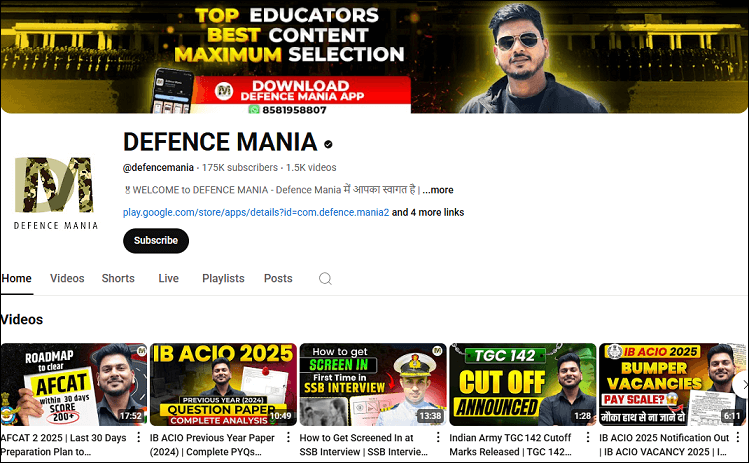Open 'IB ACIO 2025 Notification Out' video title

[664, 444]
